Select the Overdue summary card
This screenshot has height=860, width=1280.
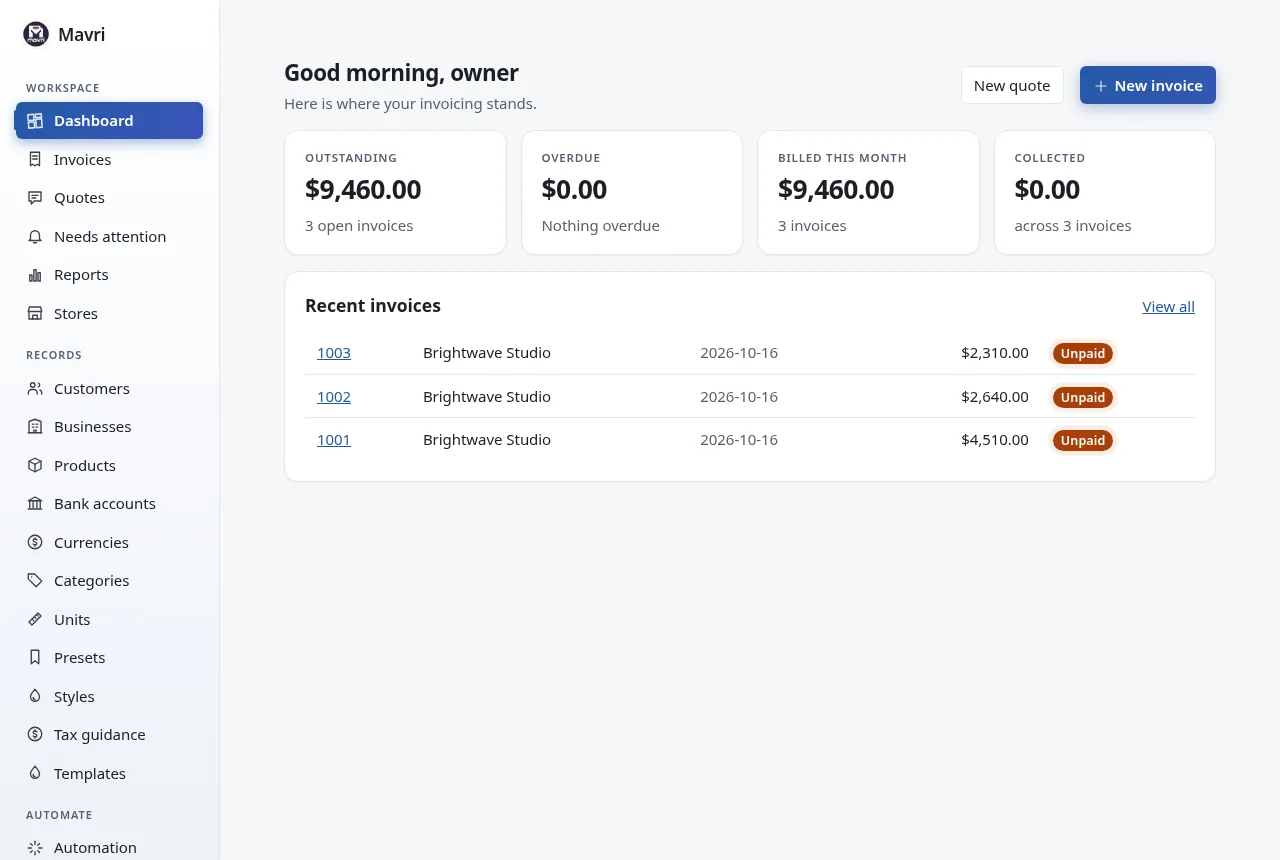pos(632,192)
